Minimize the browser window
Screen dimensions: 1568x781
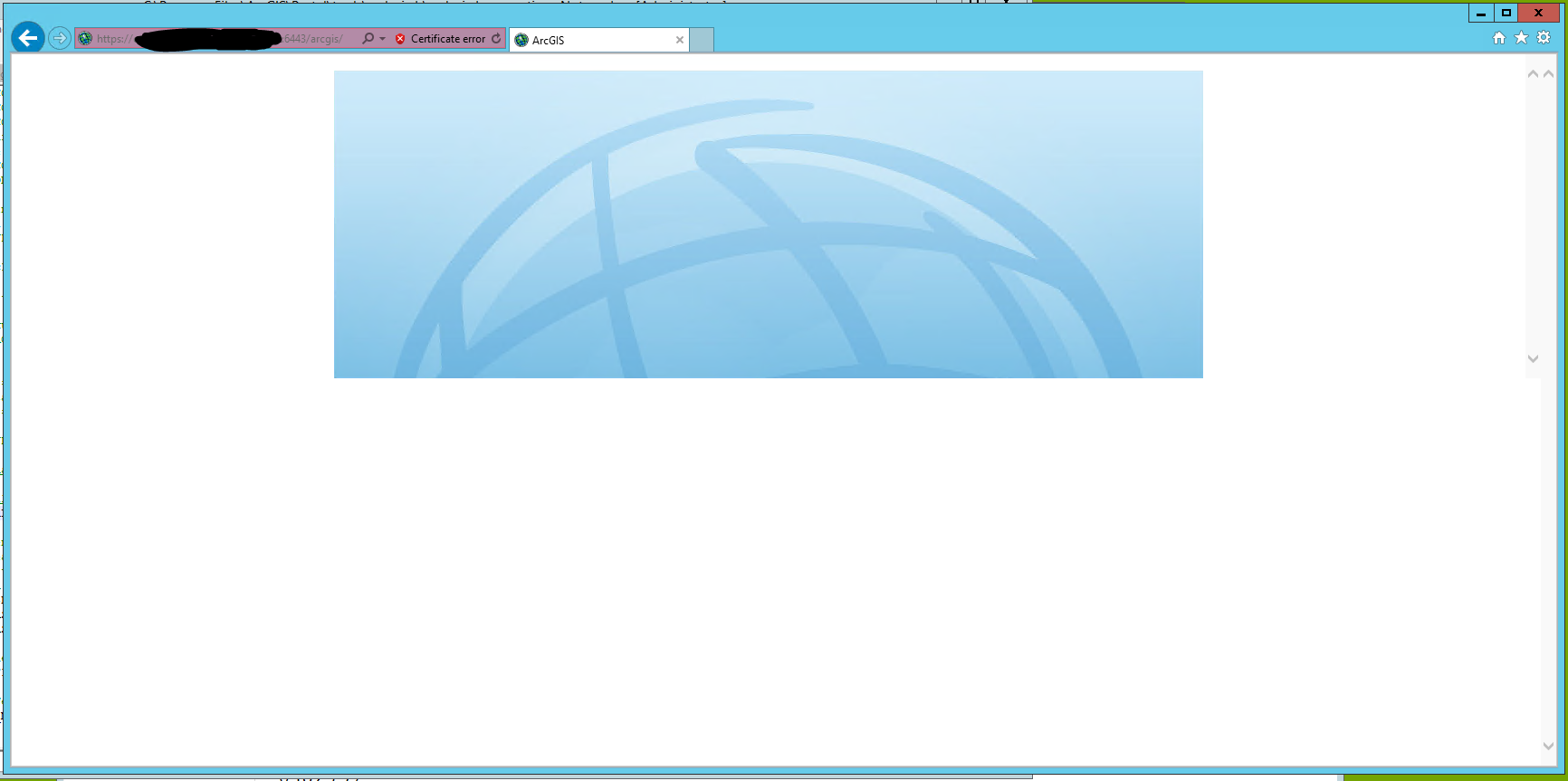click(1481, 13)
